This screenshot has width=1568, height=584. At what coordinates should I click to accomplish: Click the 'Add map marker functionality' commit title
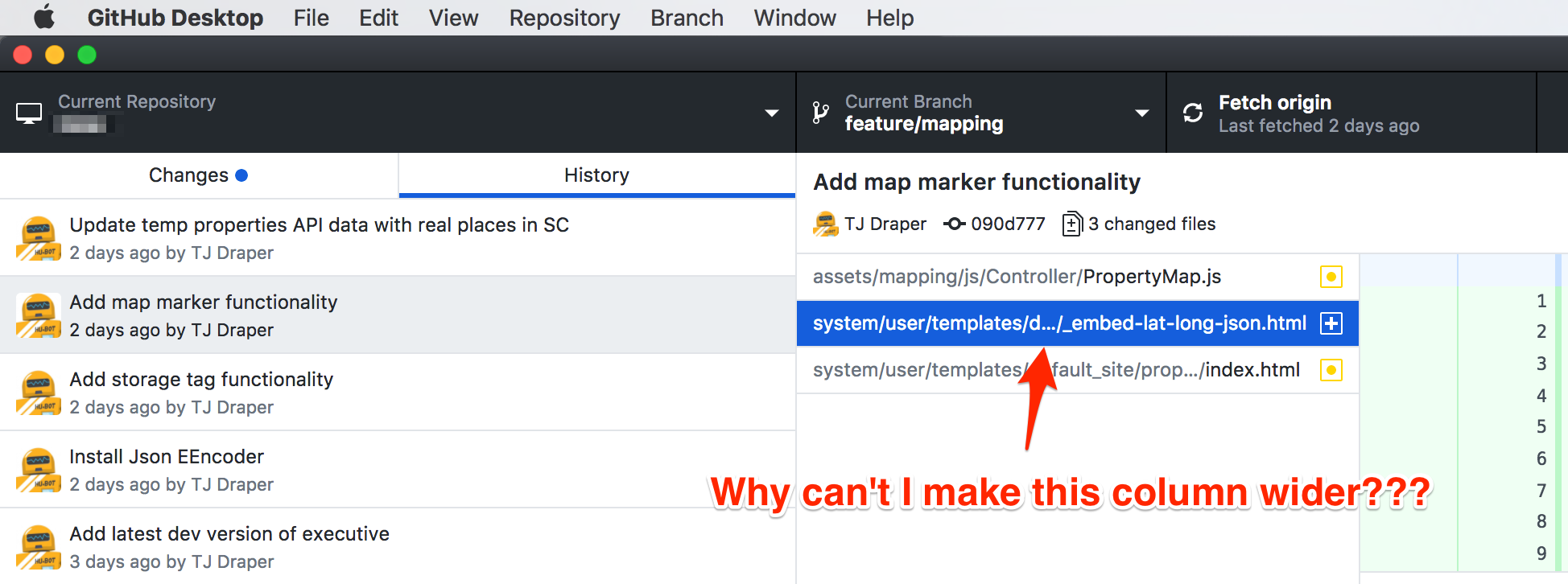(976, 182)
